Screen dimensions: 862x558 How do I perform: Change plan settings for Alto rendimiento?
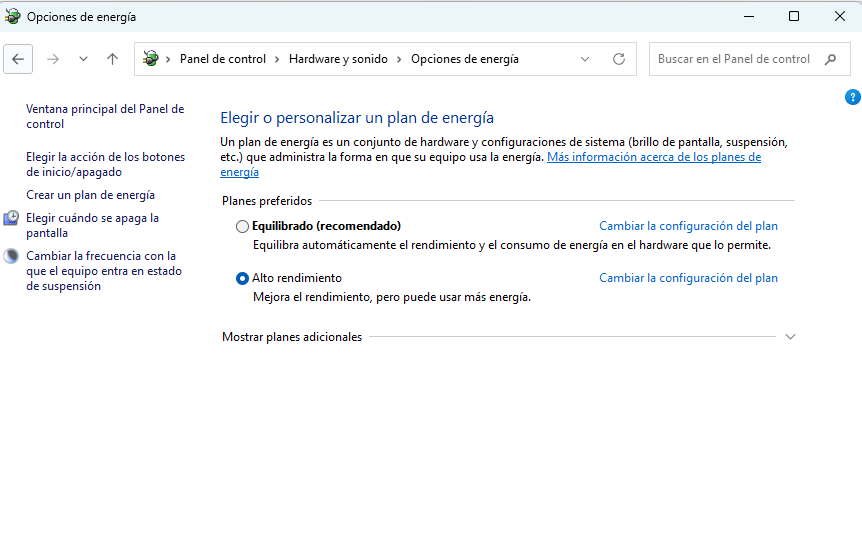688,278
